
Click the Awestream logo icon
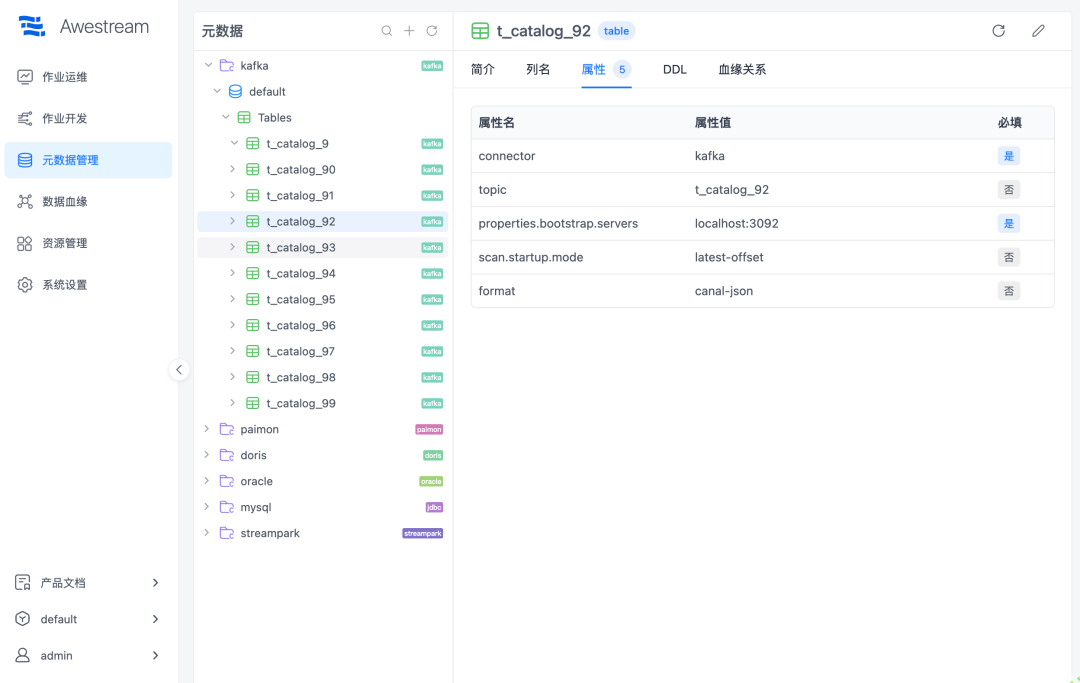click(x=32, y=26)
